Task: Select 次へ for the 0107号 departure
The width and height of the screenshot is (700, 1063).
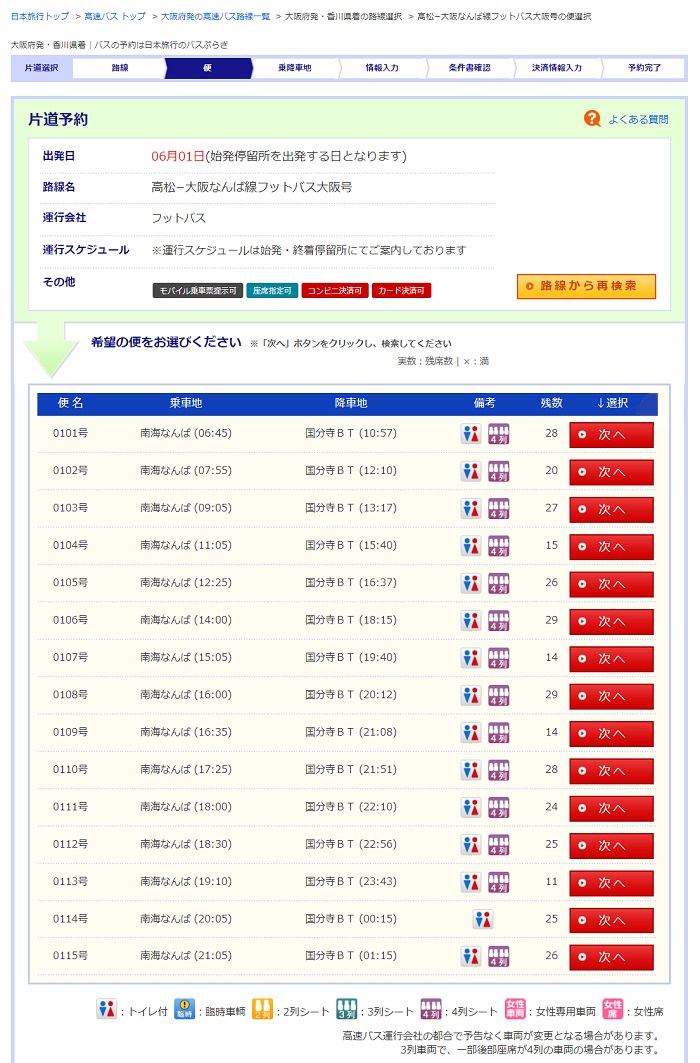Action: click(x=611, y=659)
